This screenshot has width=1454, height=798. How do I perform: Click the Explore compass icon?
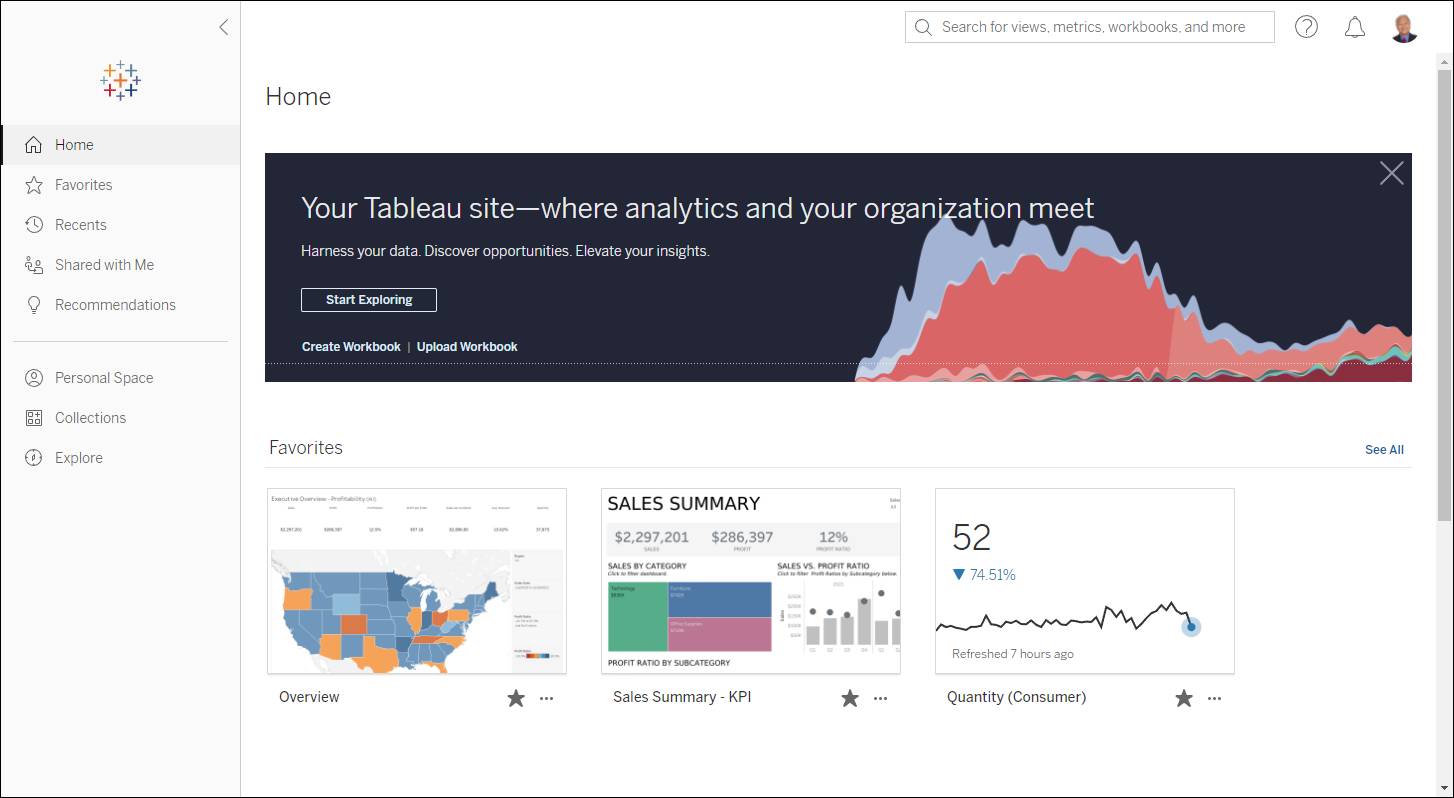[34, 458]
